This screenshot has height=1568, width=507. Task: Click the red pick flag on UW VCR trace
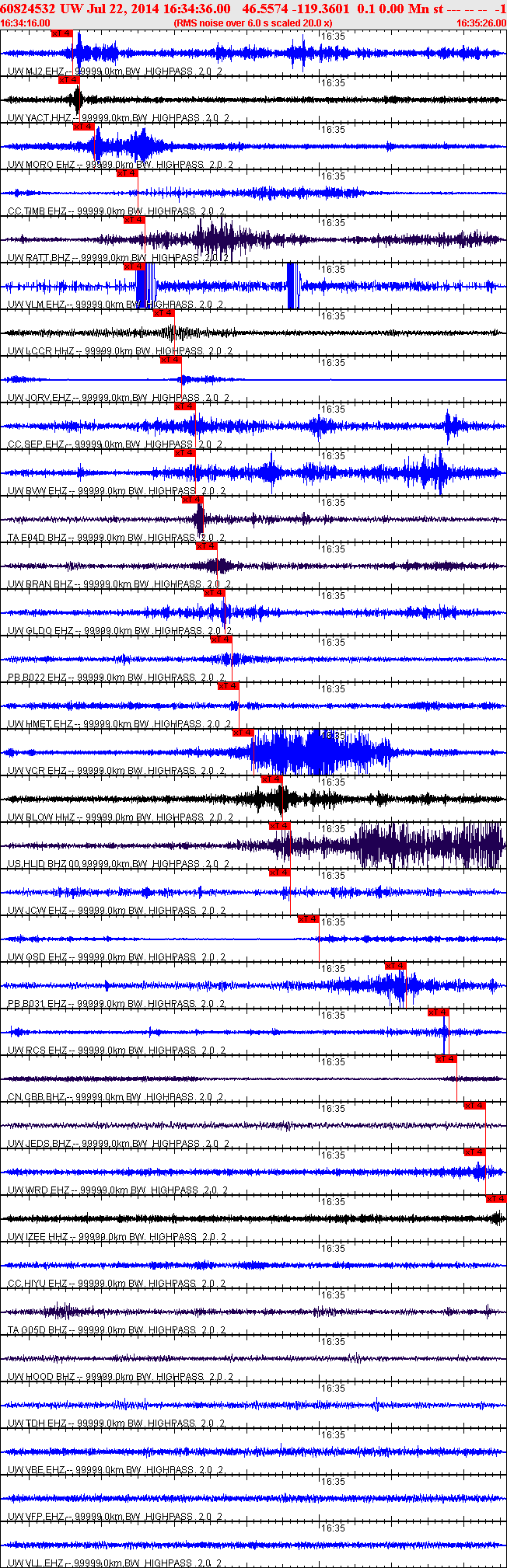(x=243, y=733)
